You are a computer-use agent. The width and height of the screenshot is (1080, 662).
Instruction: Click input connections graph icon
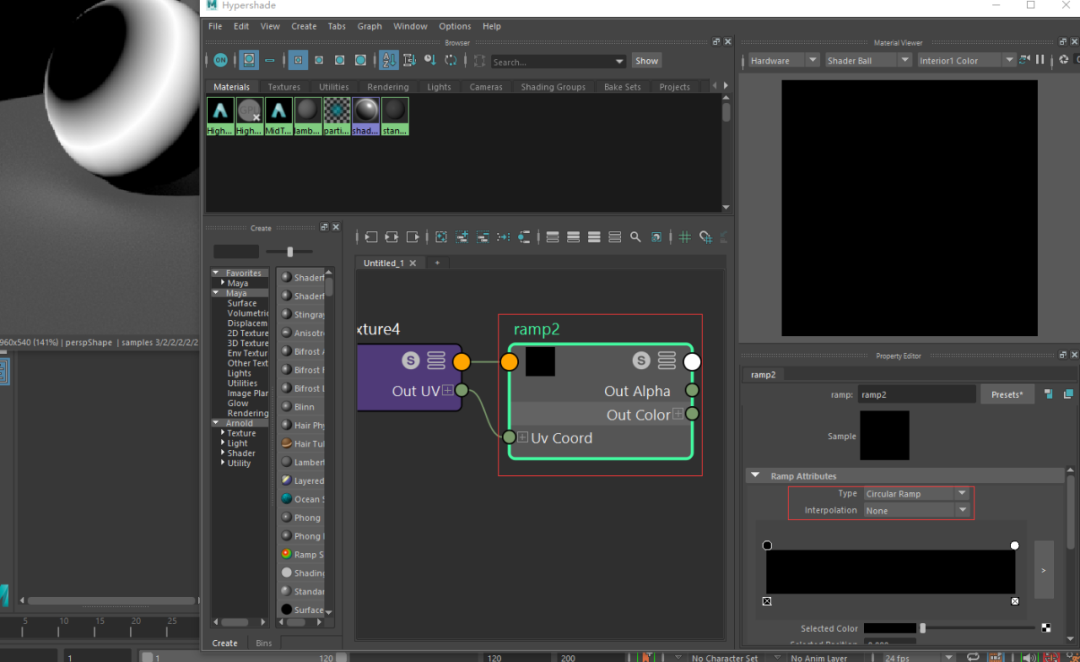coord(371,237)
